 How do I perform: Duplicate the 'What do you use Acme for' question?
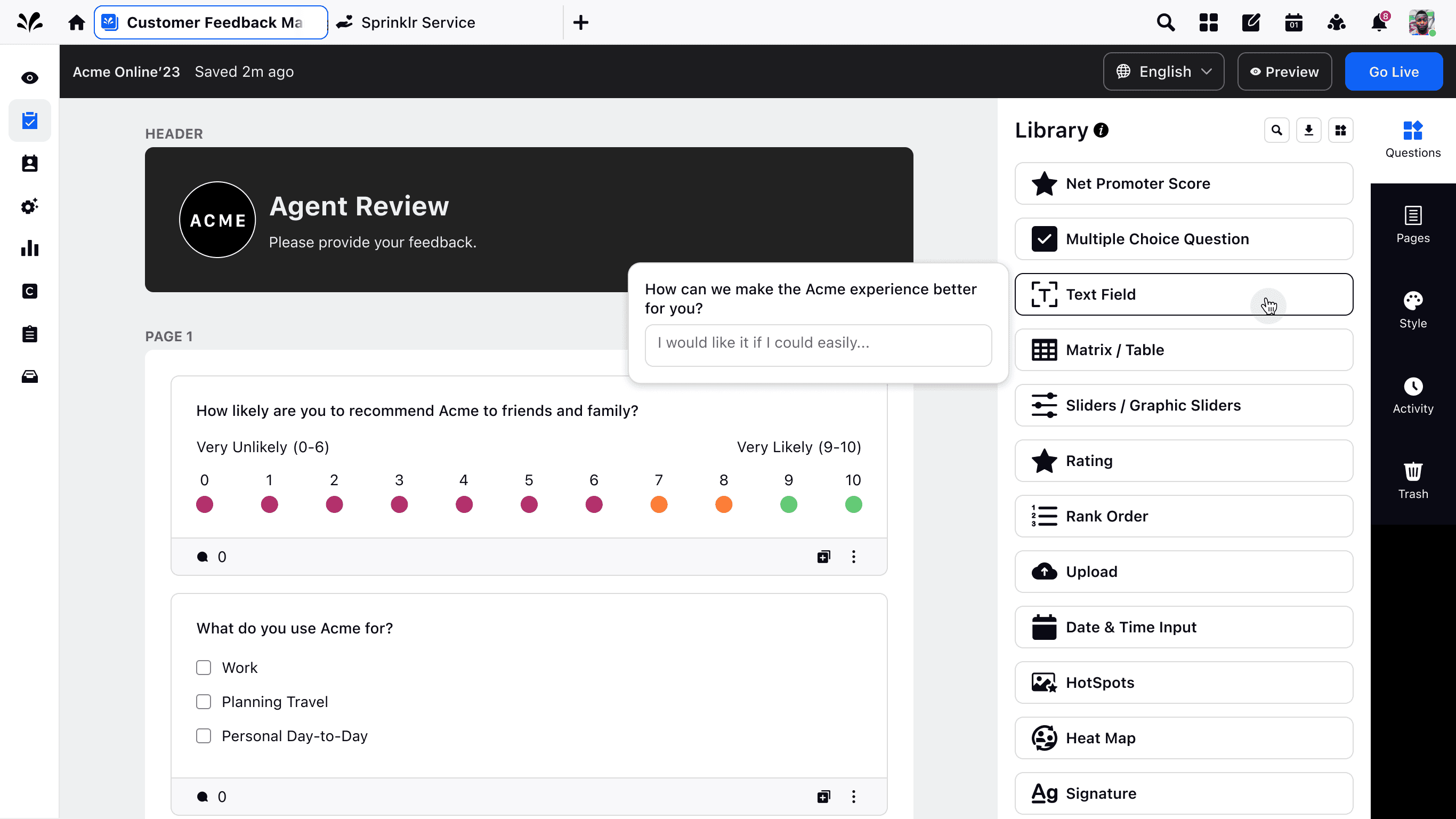pyautogui.click(x=823, y=797)
